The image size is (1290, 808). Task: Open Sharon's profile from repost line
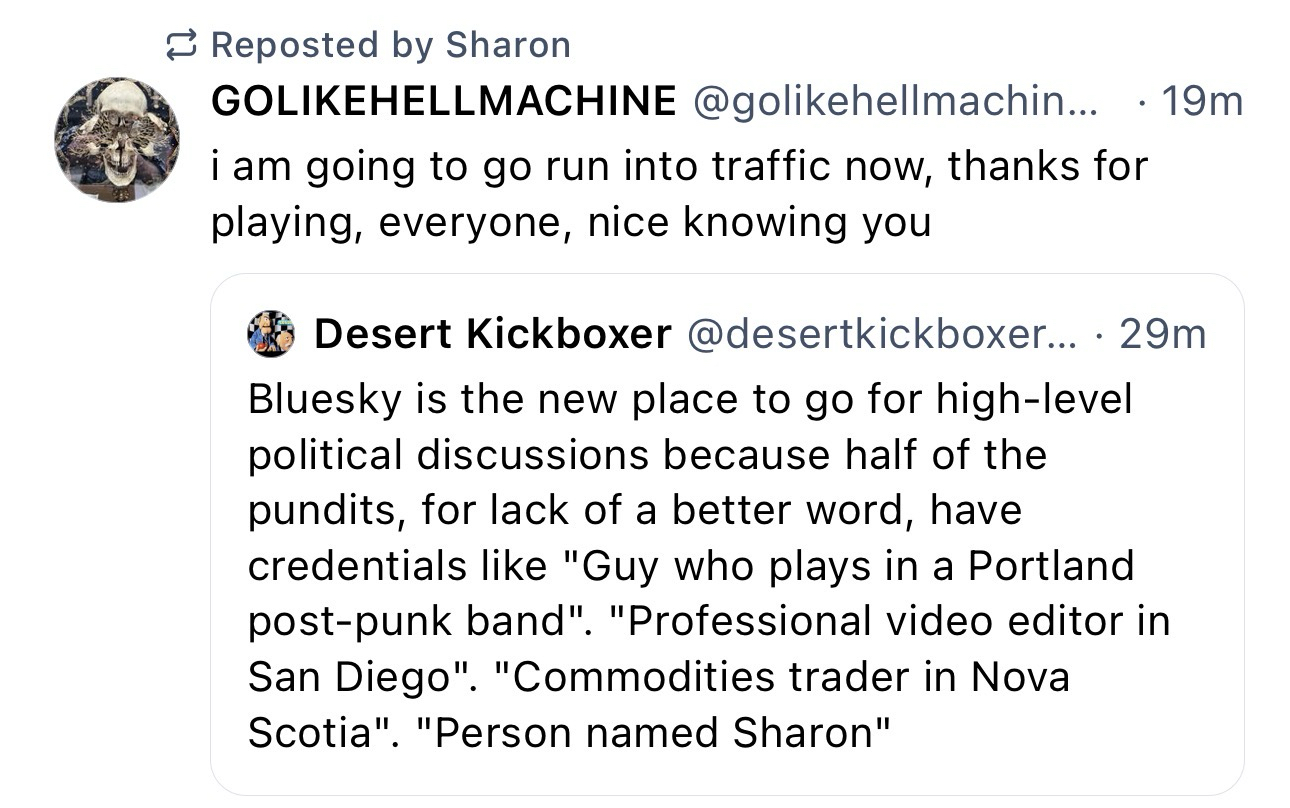[x=508, y=45]
